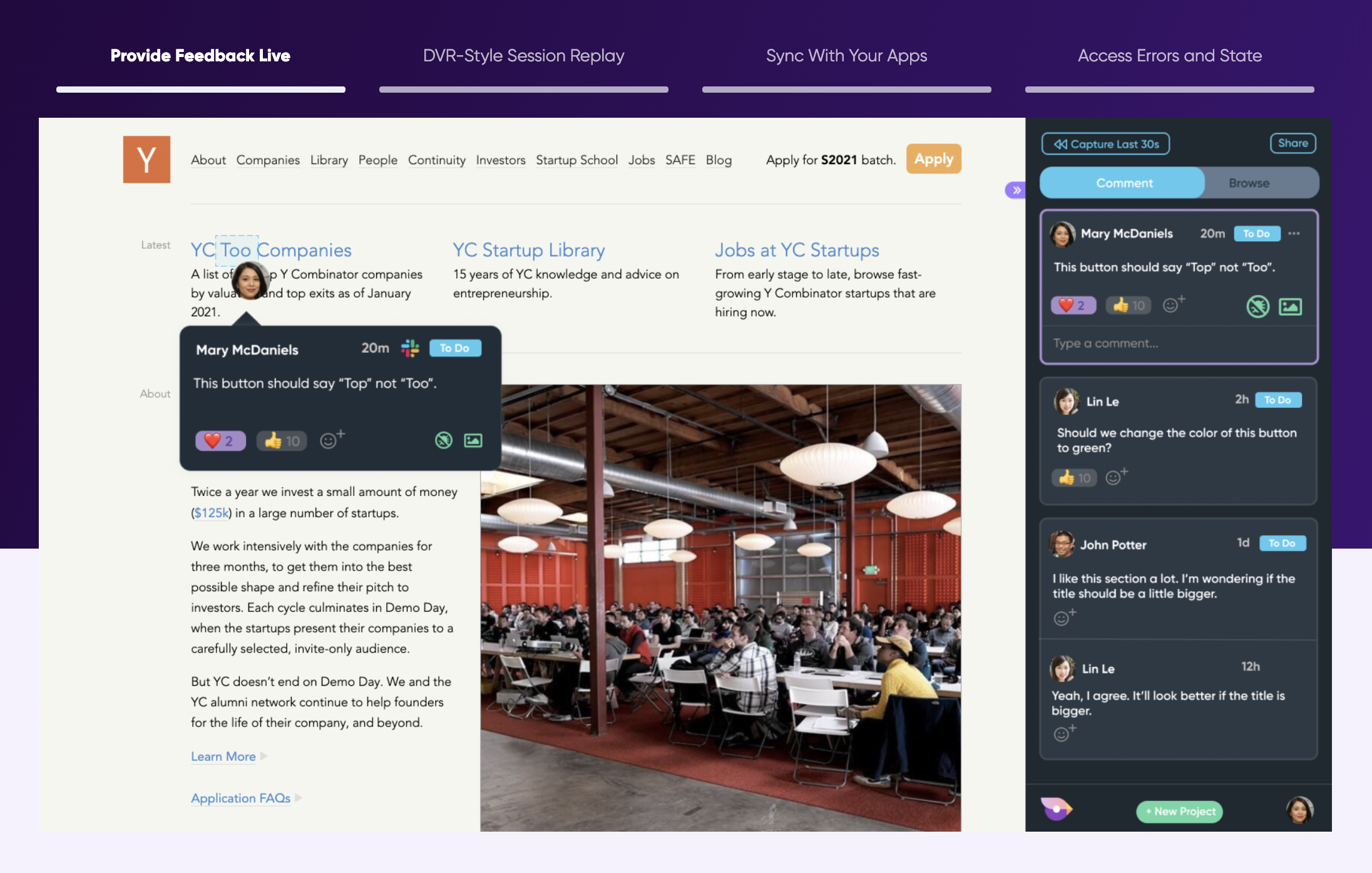1372x873 pixels.
Task: Toggle the thumbs-up reaction on Lin Le's comment
Action: click(x=1074, y=478)
